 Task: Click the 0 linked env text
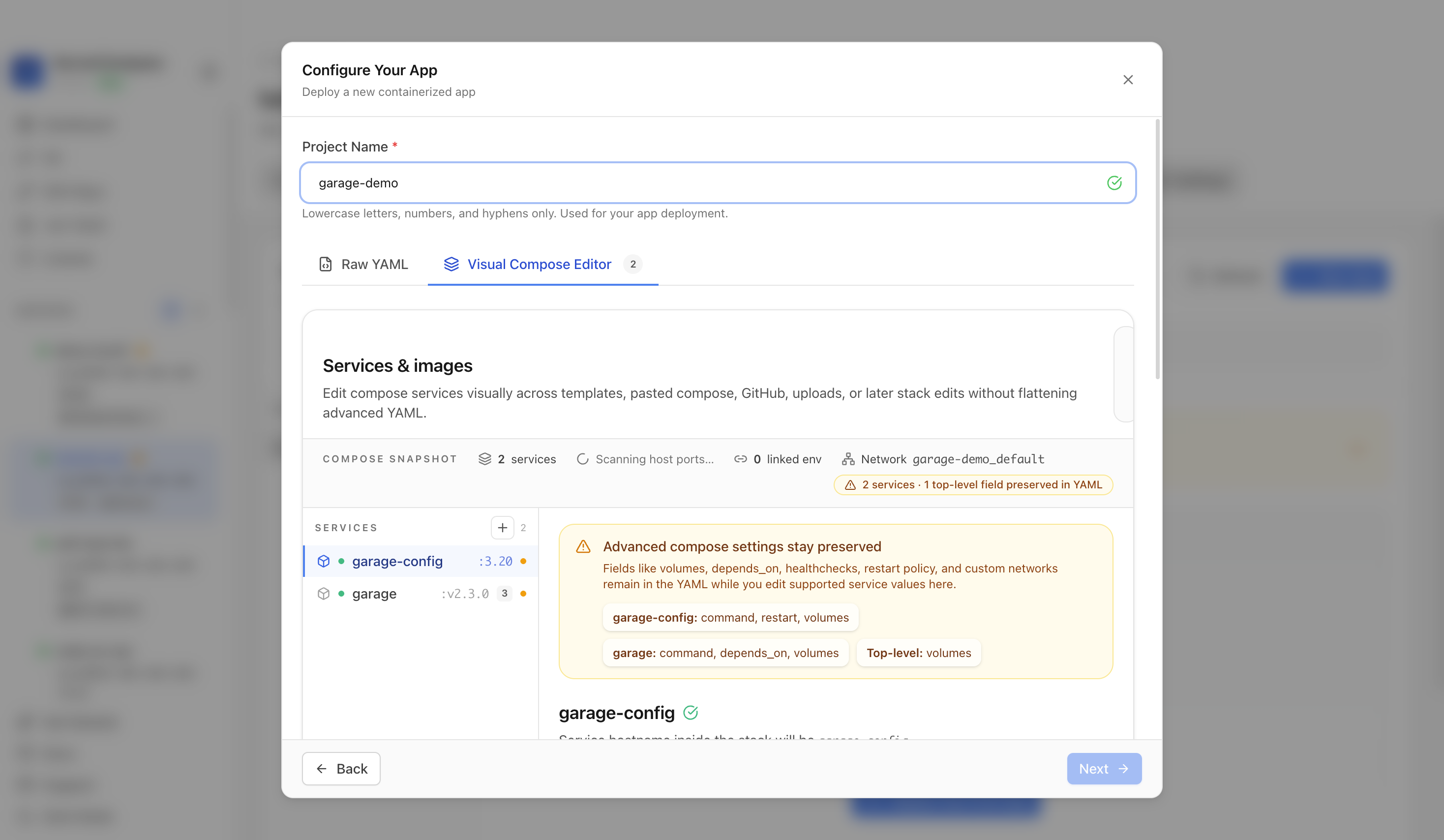point(787,459)
